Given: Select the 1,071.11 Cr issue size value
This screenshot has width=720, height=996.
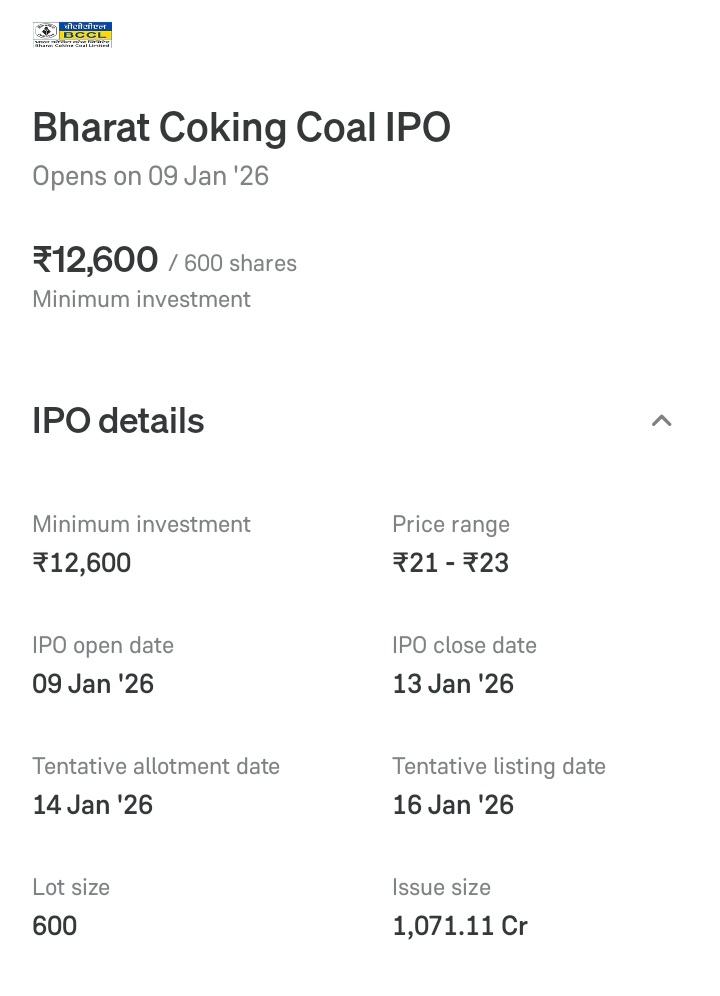Looking at the screenshot, I should pos(460,926).
